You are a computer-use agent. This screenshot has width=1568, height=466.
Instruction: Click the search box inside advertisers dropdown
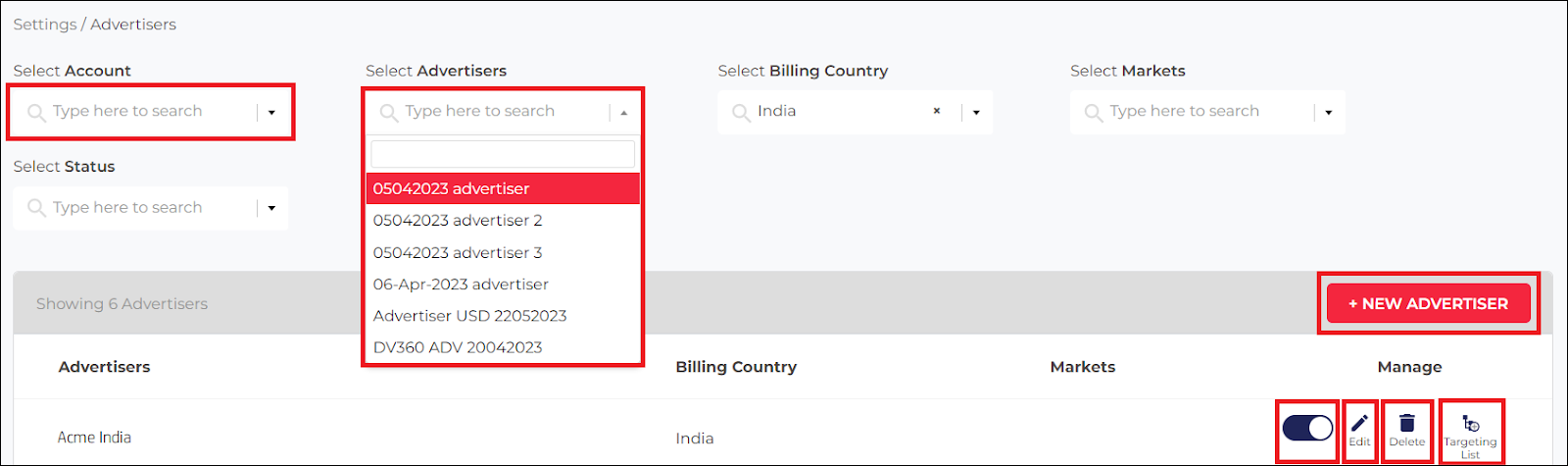click(x=503, y=154)
